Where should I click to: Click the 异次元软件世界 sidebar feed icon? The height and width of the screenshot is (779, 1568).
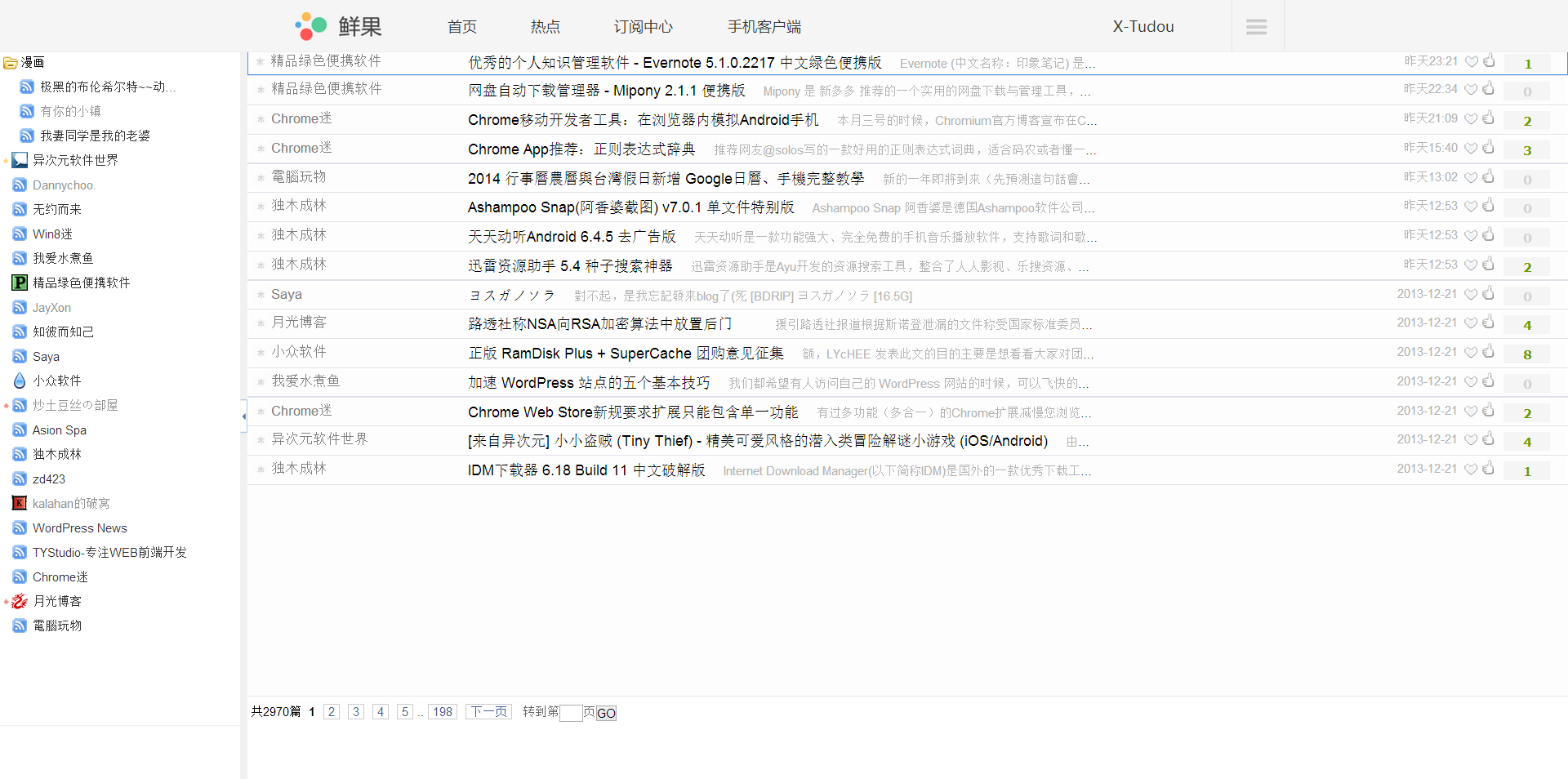point(20,160)
